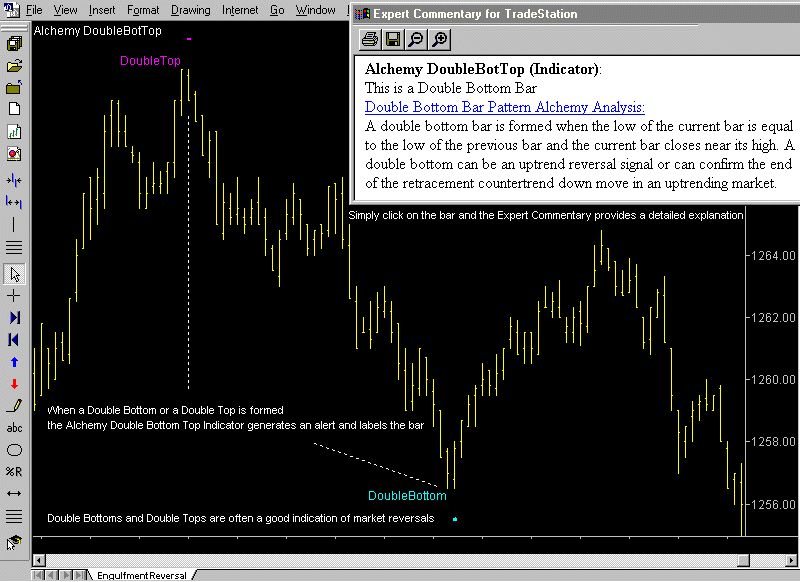Save the Expert Commentary with floppy icon
The image size is (800, 582).
[x=393, y=39]
